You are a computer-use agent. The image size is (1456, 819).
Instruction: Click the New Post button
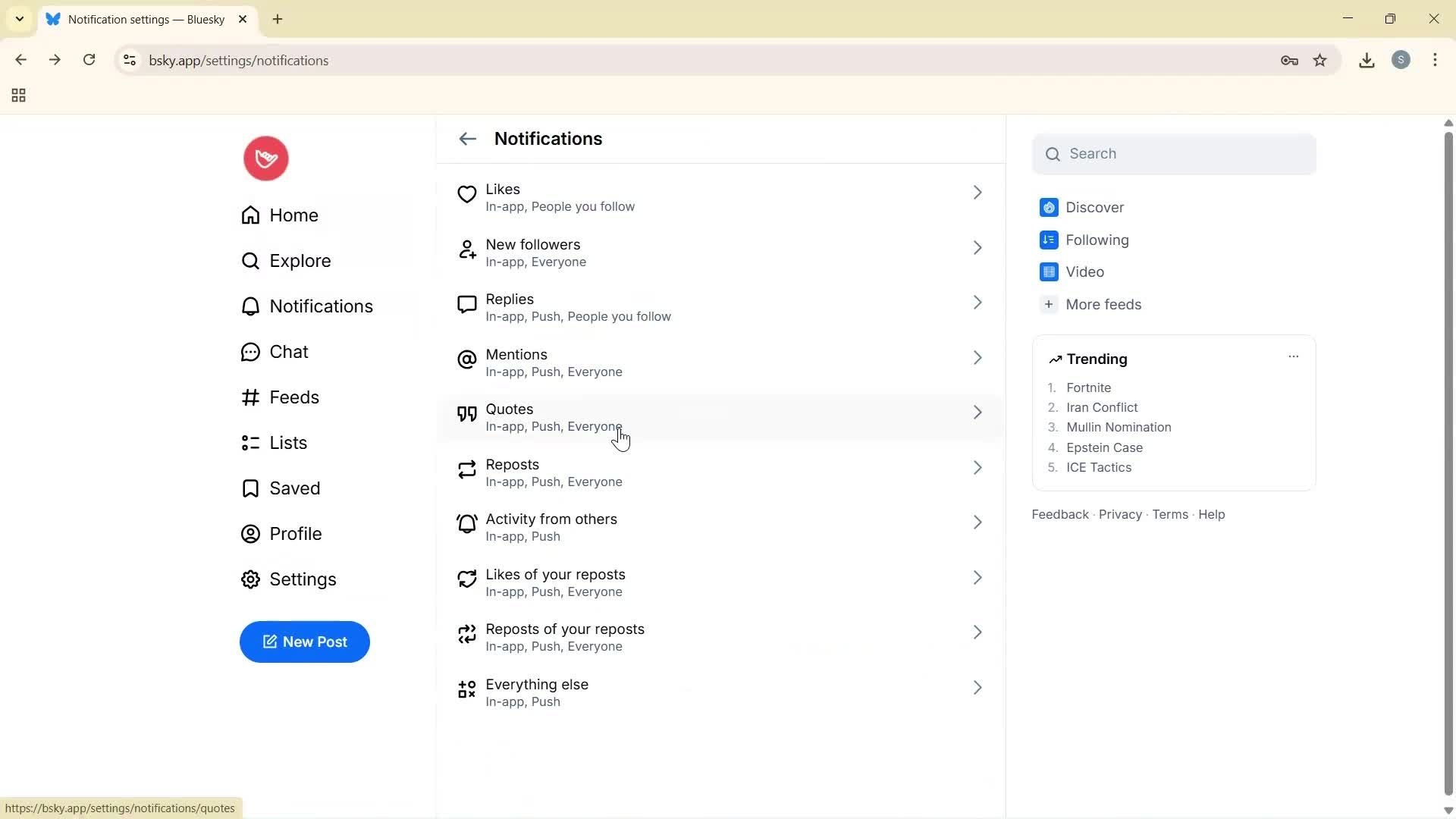[x=304, y=642]
